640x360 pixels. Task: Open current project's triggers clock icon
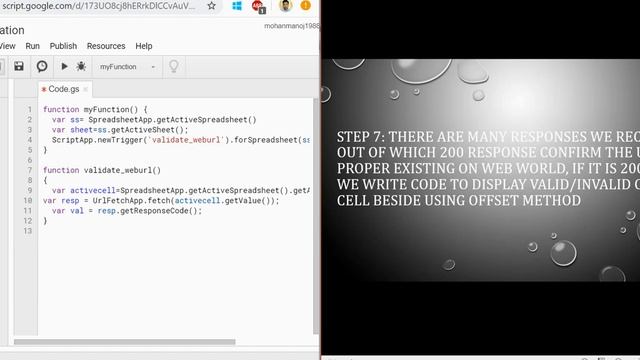pyautogui.click(x=42, y=67)
